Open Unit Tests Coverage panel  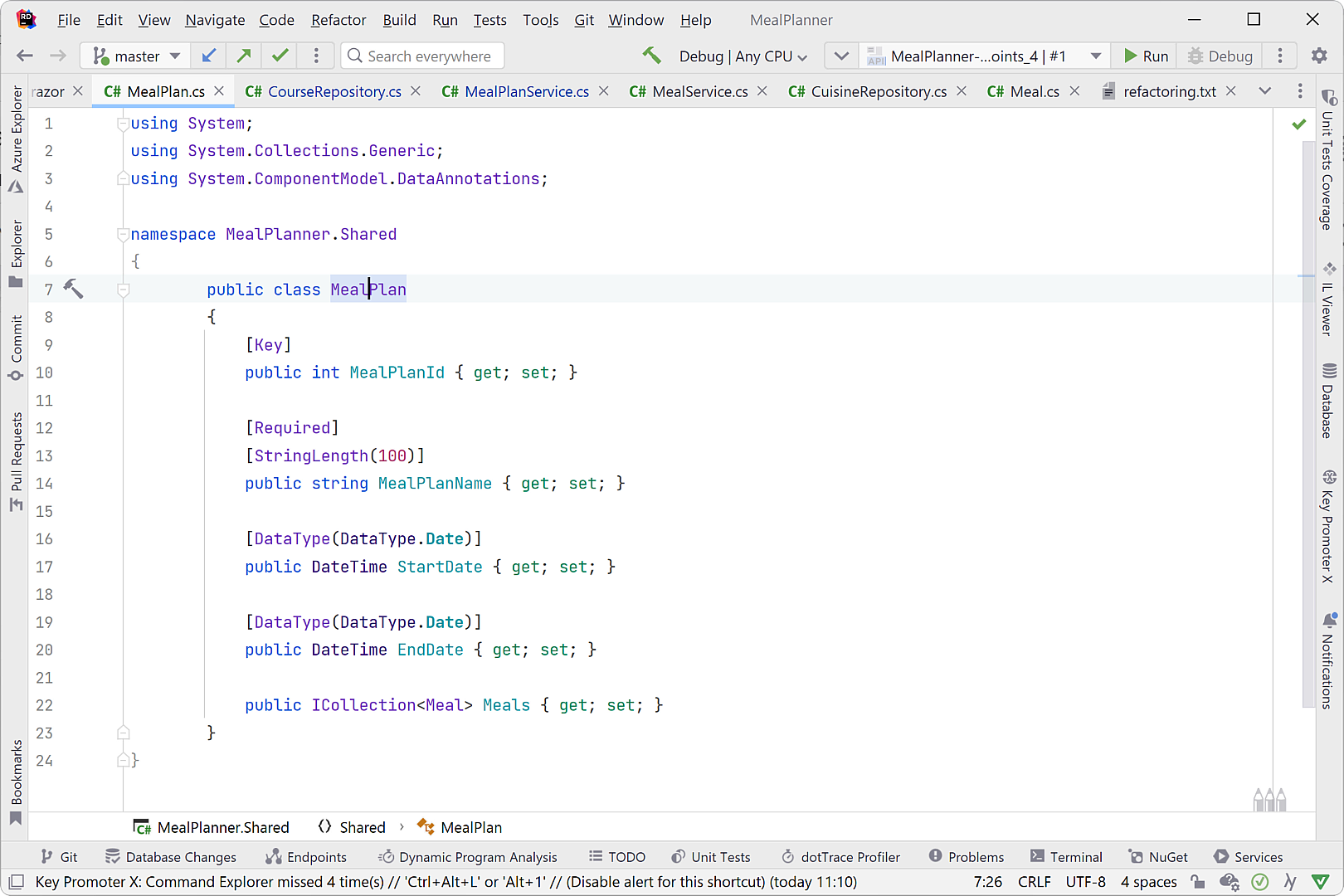(1328, 159)
